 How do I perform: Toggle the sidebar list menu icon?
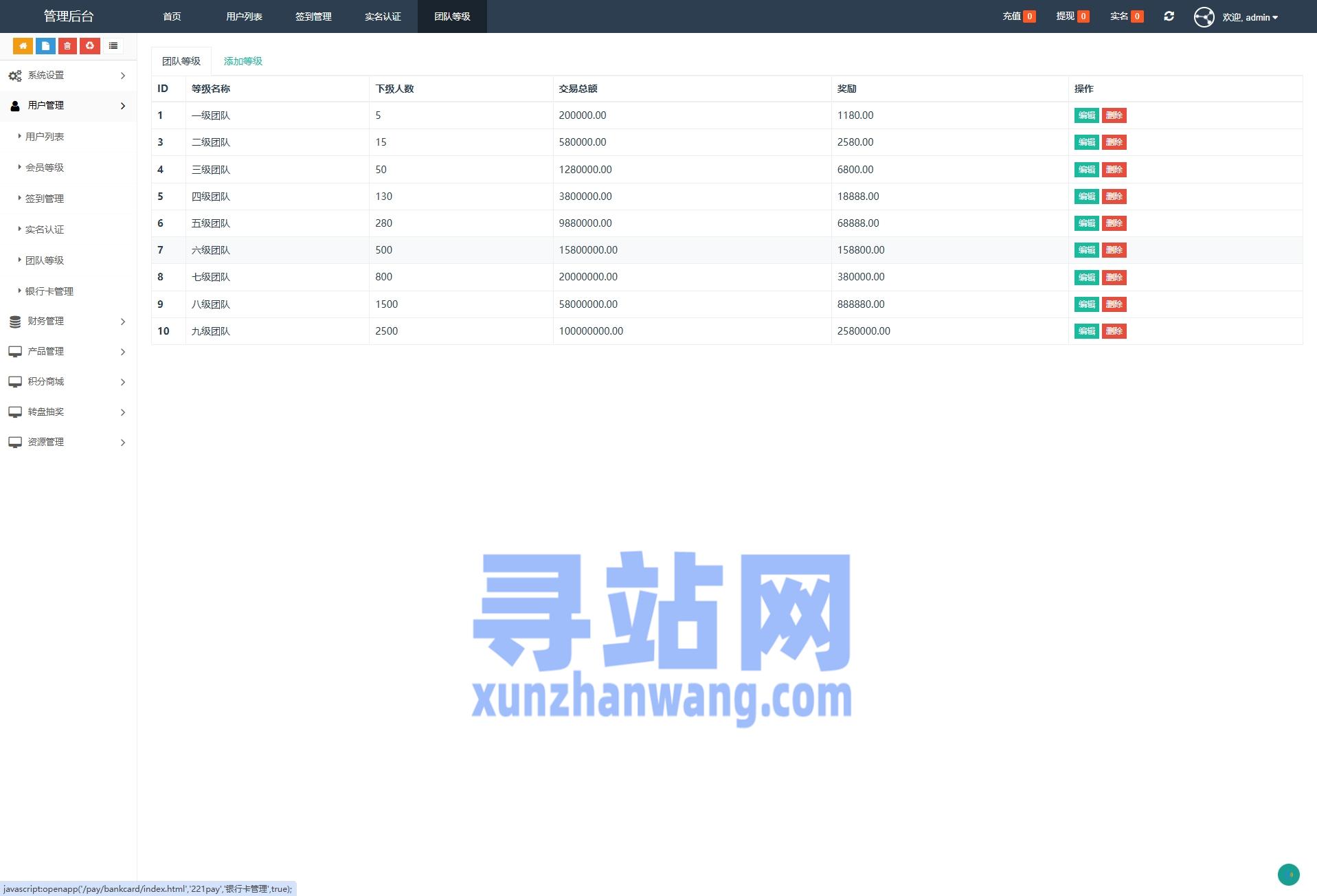113,46
